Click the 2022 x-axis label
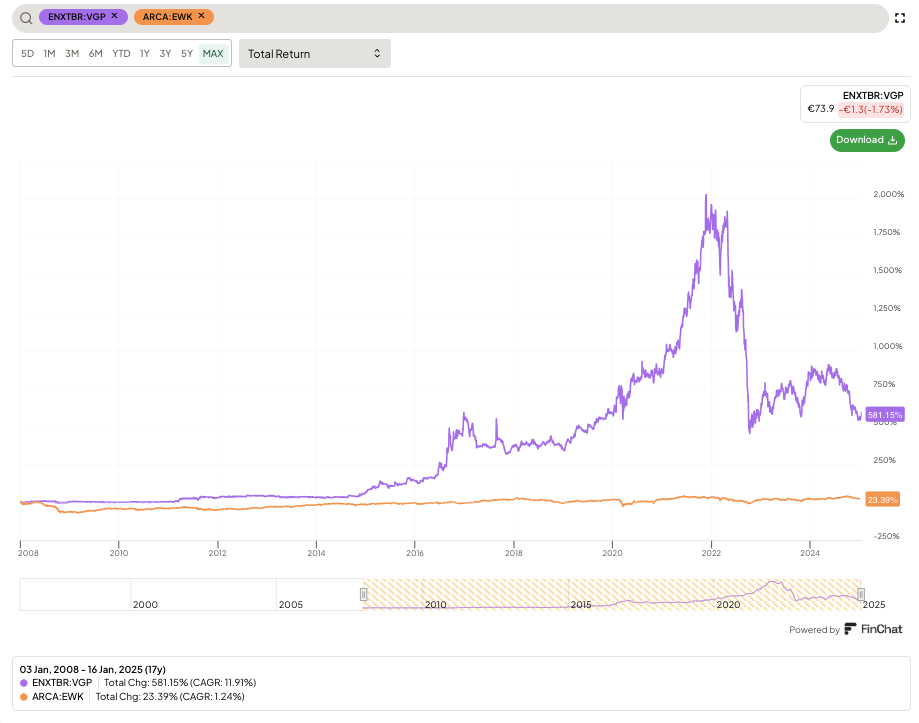The image size is (919, 723). tap(712, 553)
